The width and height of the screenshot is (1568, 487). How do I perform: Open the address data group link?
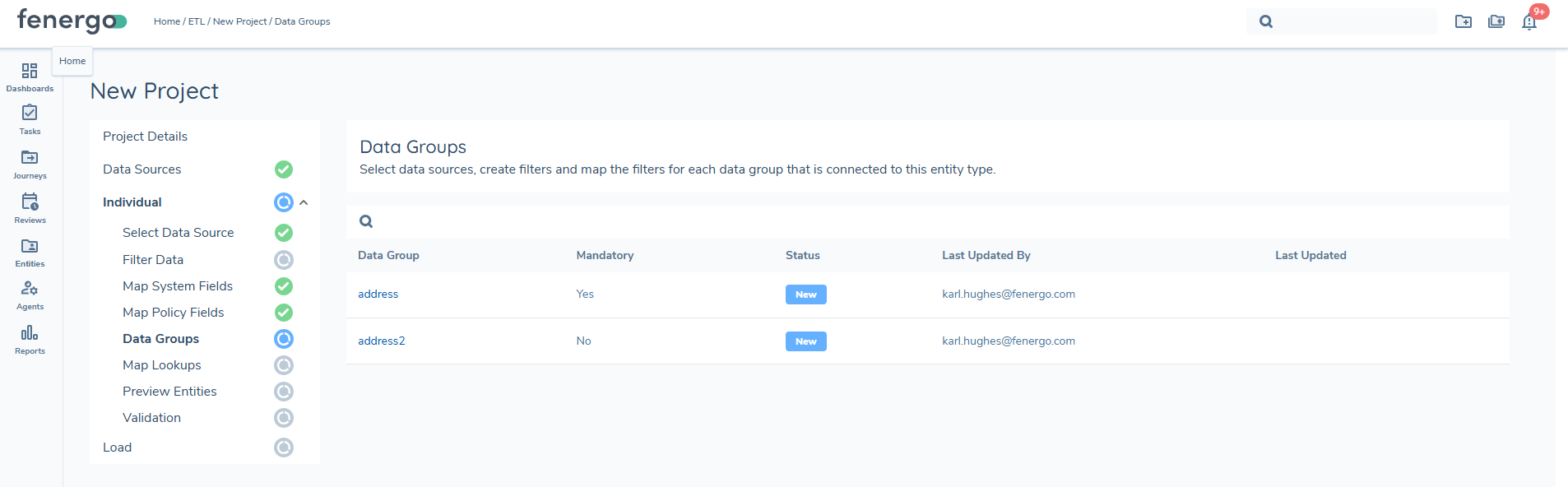tap(378, 295)
